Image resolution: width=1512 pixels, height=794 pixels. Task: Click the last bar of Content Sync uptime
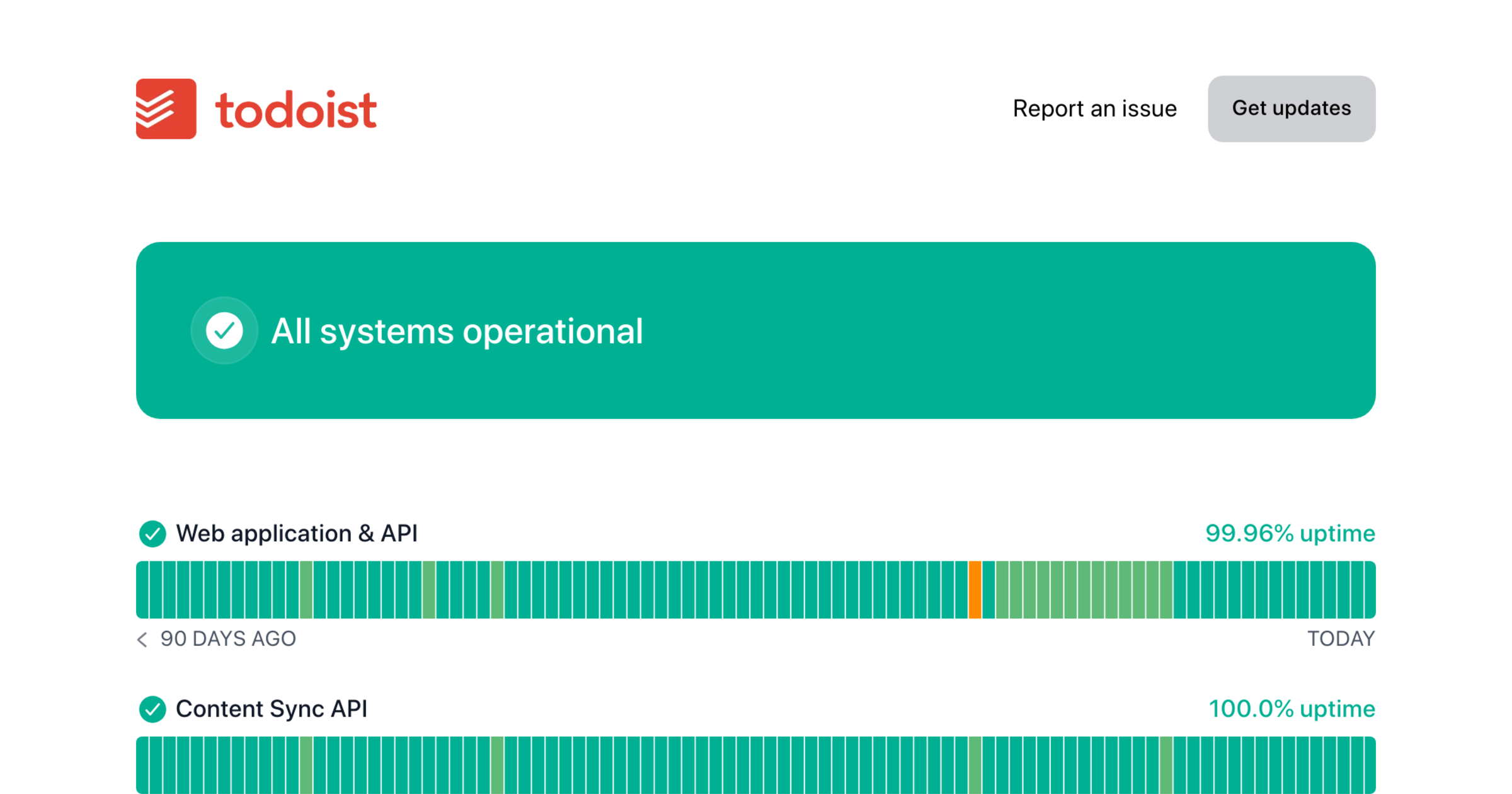click(1370, 764)
